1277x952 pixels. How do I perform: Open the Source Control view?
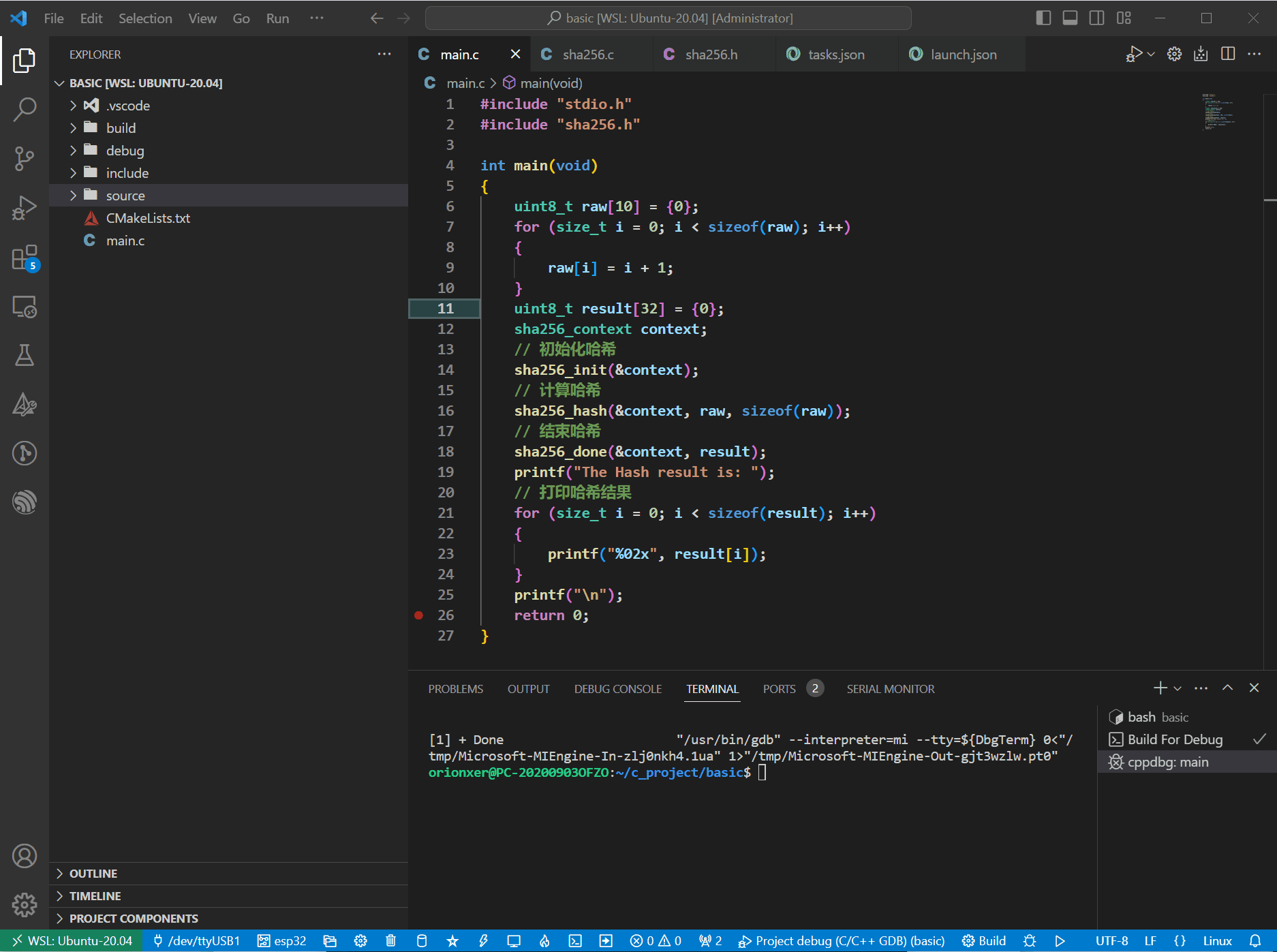click(x=25, y=158)
